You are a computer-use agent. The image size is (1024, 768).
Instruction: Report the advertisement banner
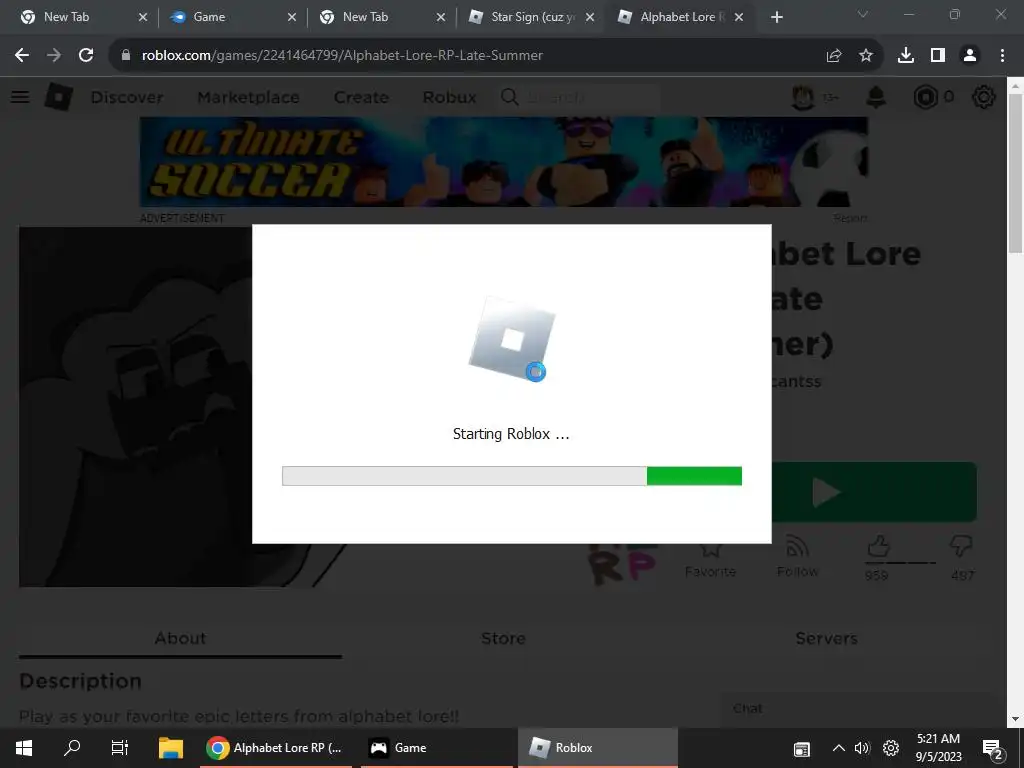pos(850,218)
